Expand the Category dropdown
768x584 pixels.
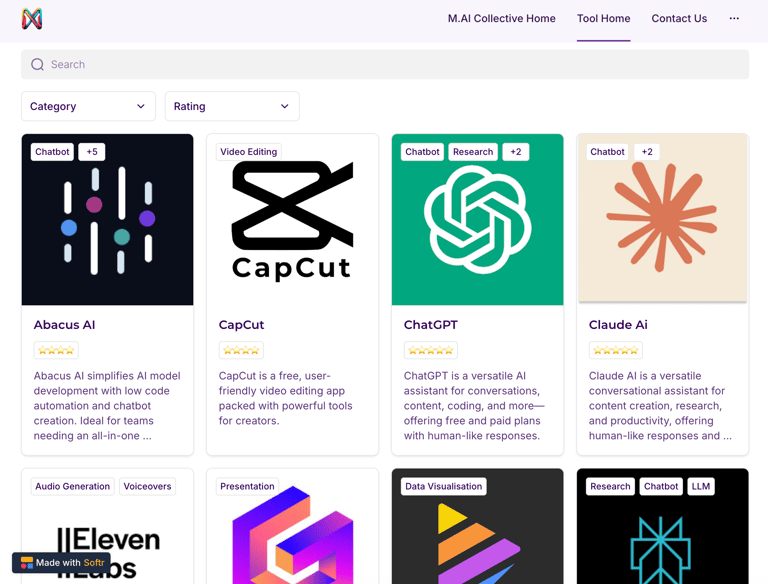point(88,106)
